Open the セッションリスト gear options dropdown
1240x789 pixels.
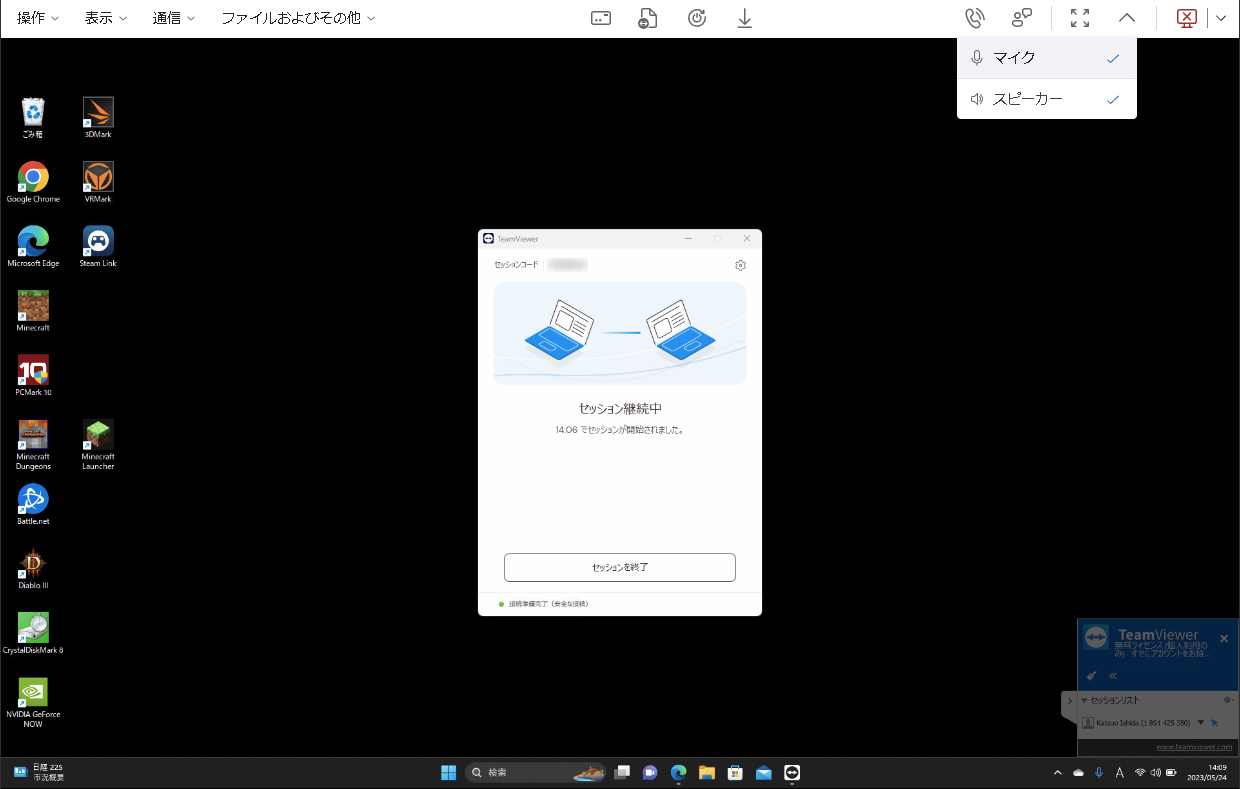tap(1229, 700)
